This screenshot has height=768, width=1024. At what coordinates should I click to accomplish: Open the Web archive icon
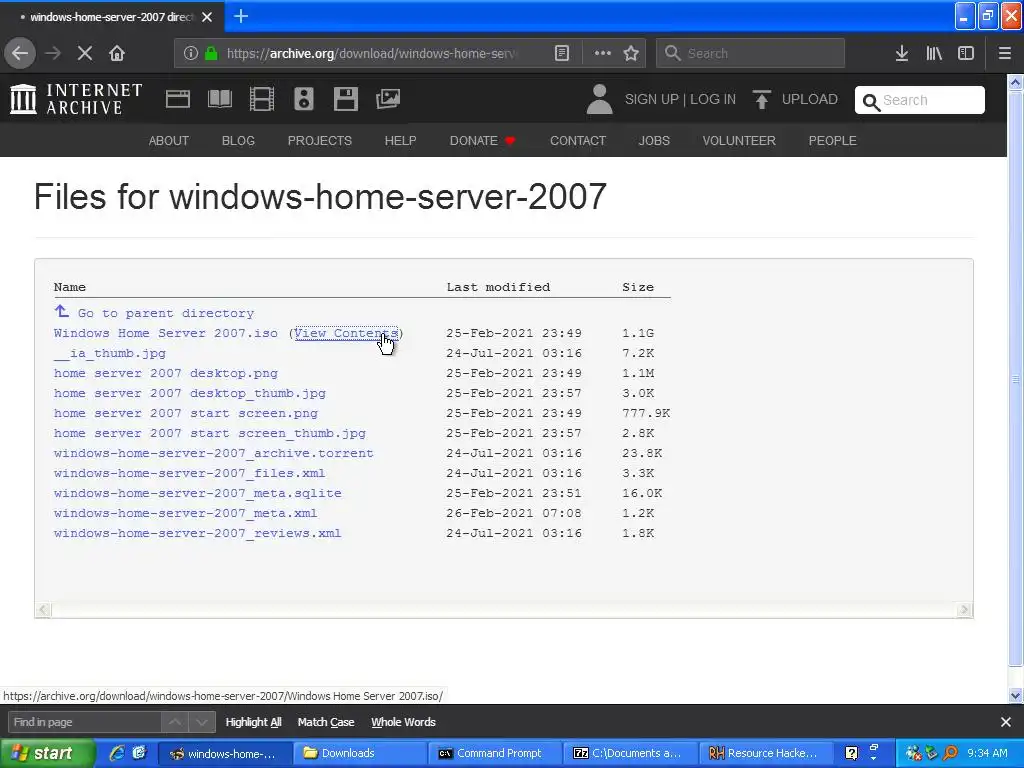coord(178,99)
